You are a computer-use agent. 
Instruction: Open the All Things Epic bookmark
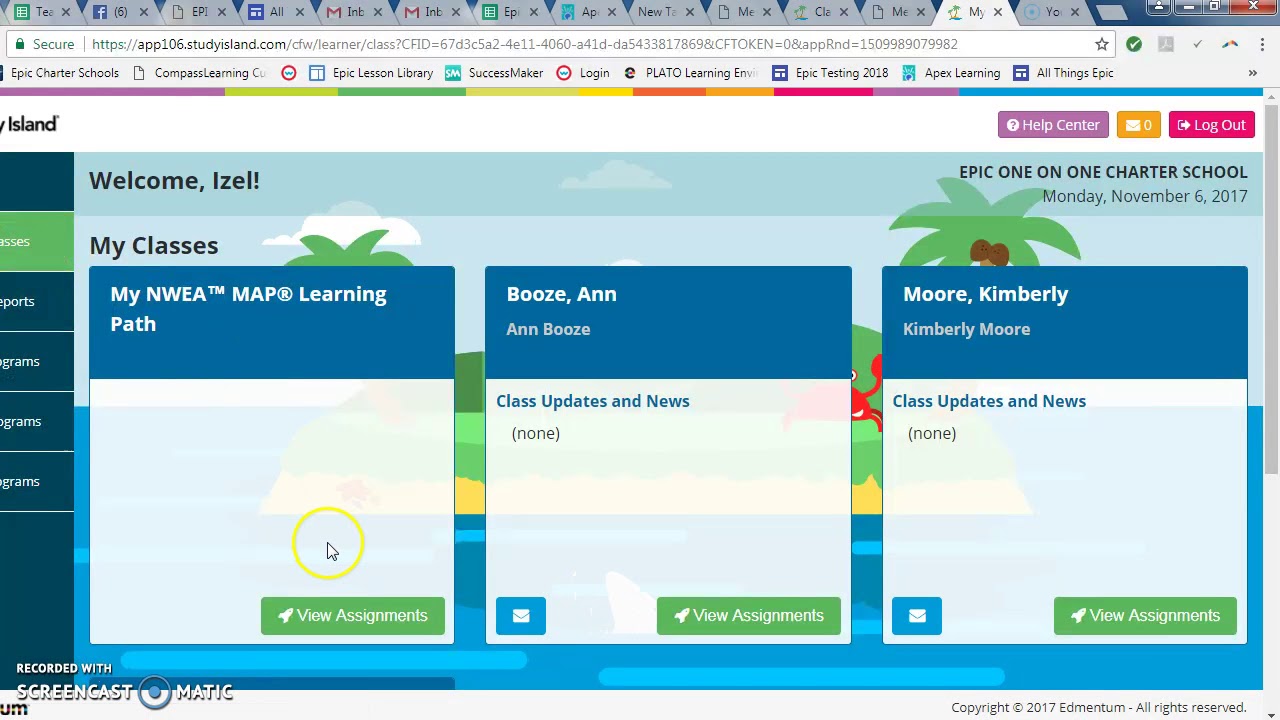click(x=1063, y=73)
